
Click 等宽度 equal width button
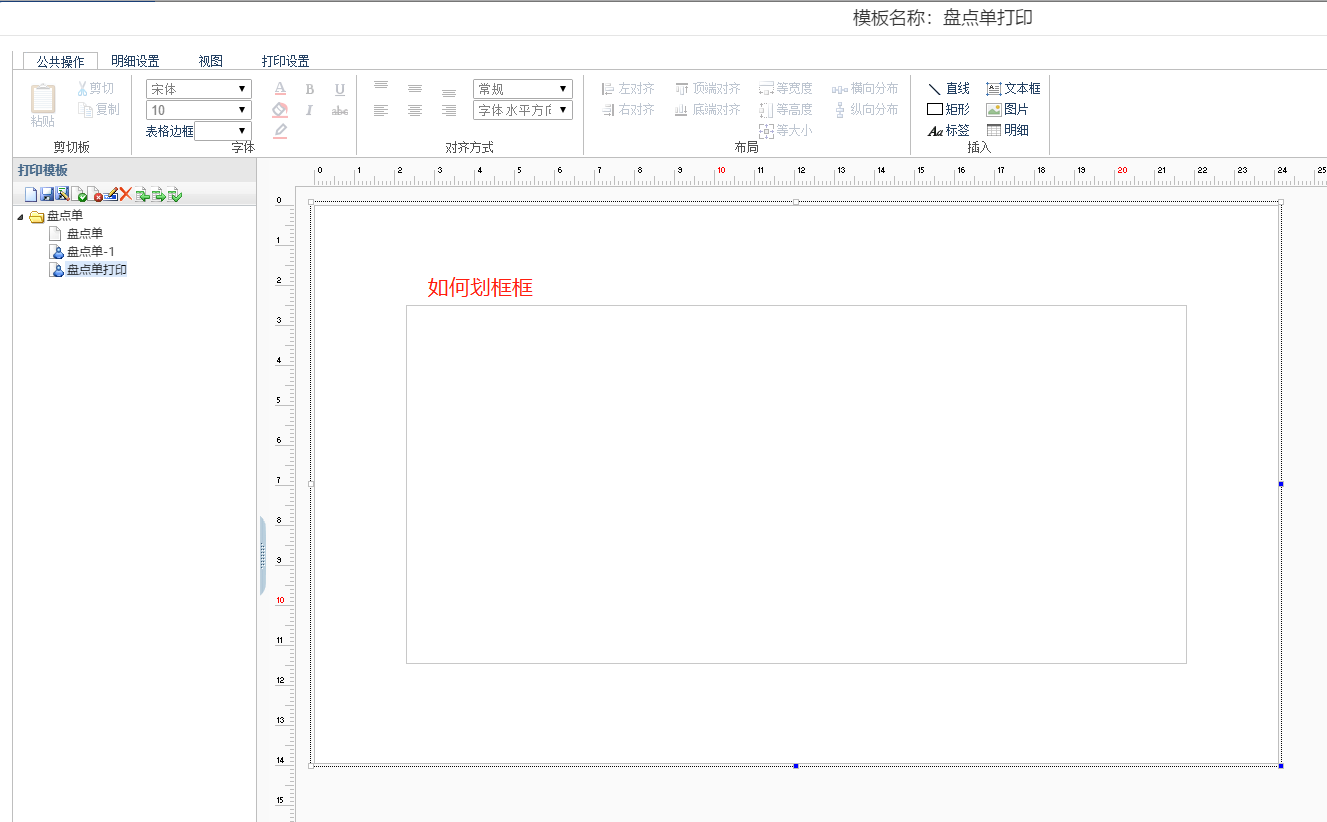pos(786,89)
